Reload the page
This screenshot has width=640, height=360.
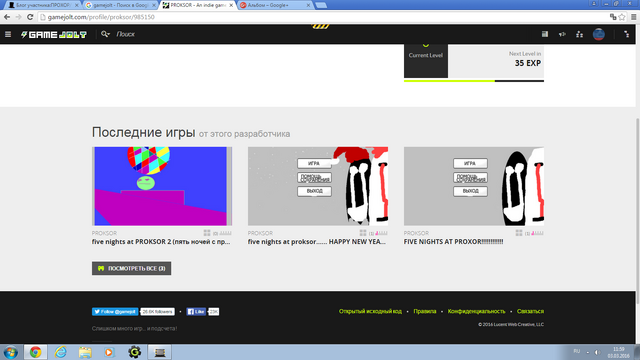30,17
